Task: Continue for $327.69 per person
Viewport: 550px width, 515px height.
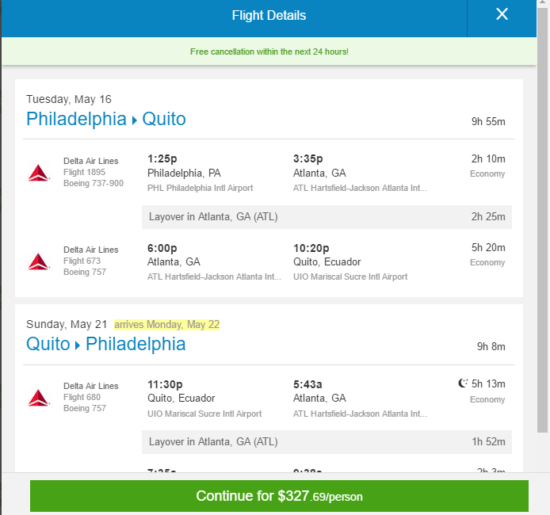Action: 279,496
